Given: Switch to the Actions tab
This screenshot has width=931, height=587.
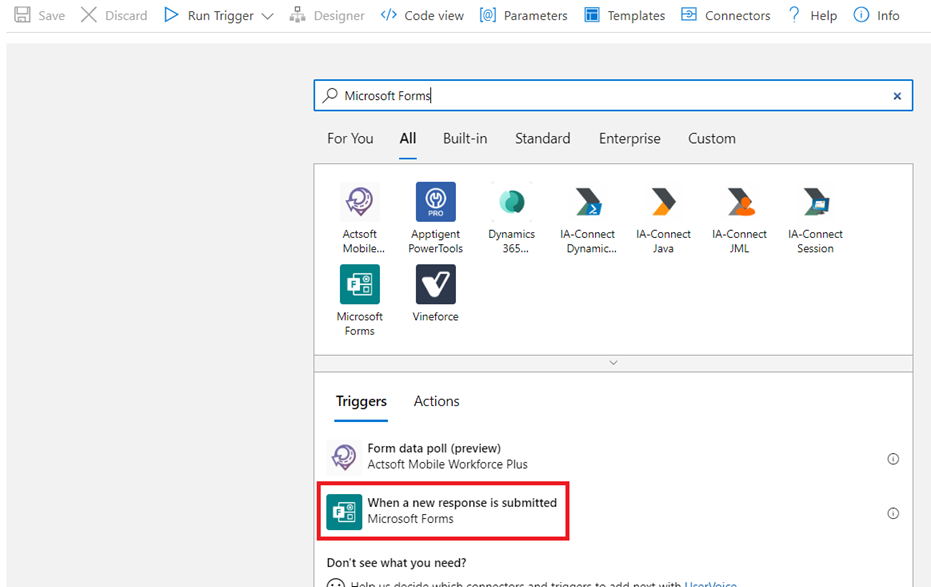Looking at the screenshot, I should coord(436,401).
